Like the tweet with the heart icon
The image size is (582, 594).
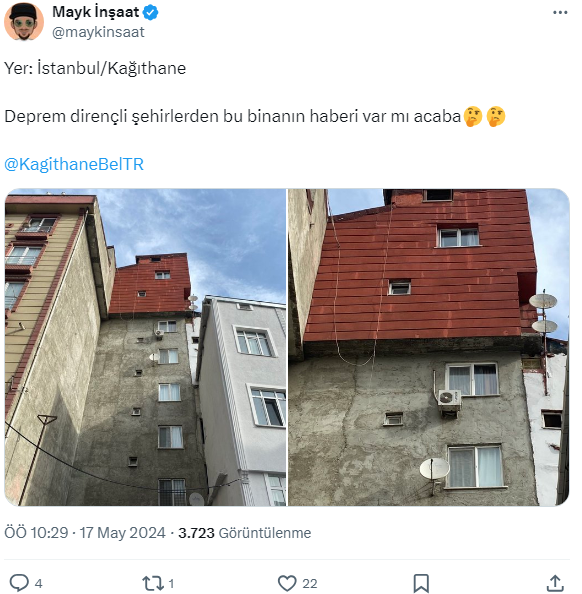(287, 583)
